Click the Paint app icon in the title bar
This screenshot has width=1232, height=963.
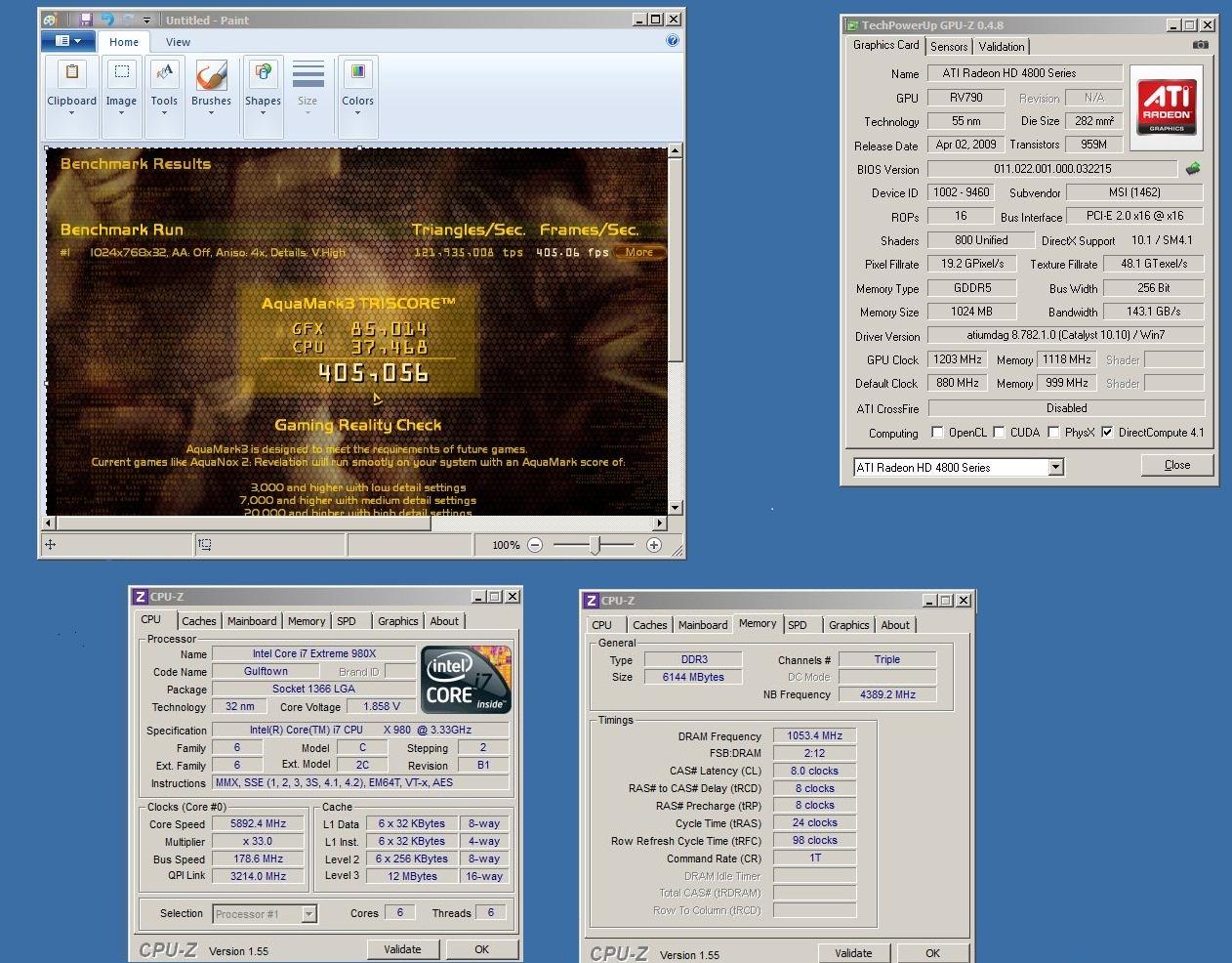coord(50,20)
